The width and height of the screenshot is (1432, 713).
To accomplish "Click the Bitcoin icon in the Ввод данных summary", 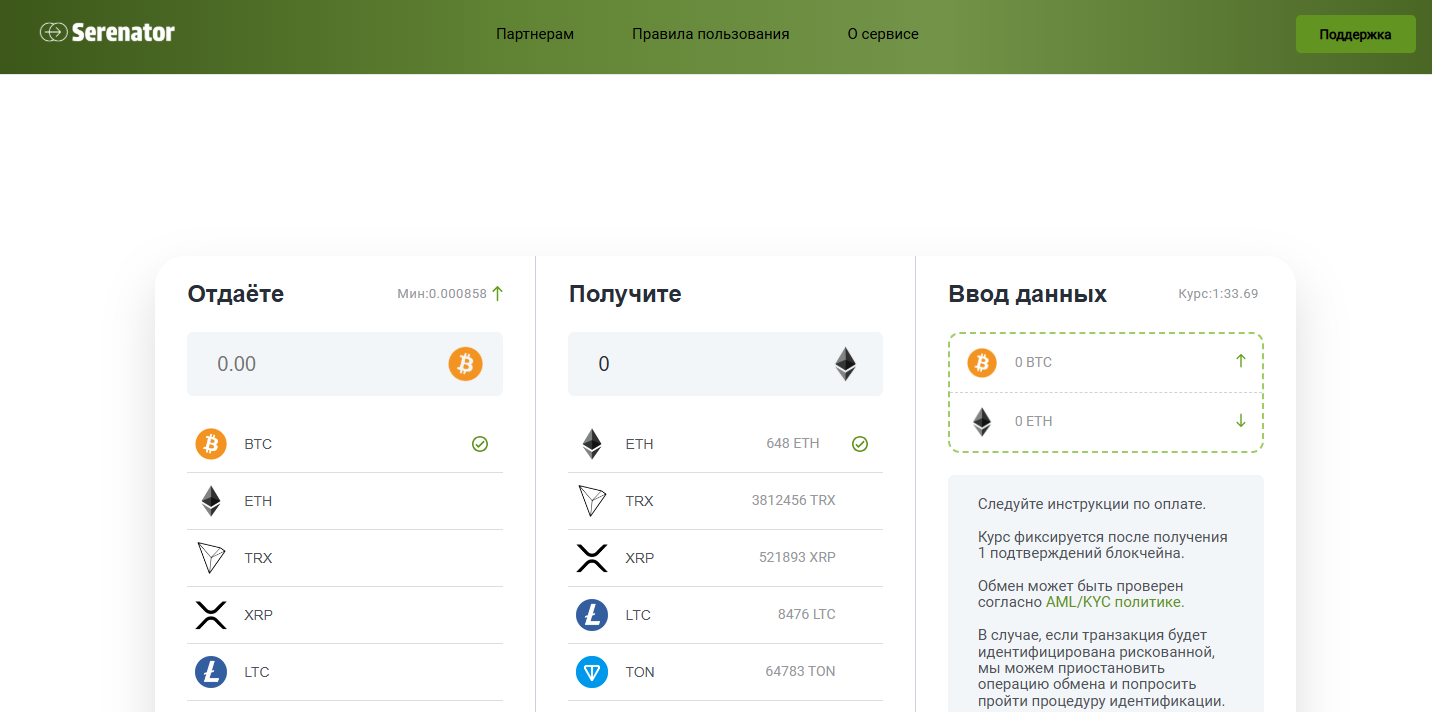I will 982,362.
